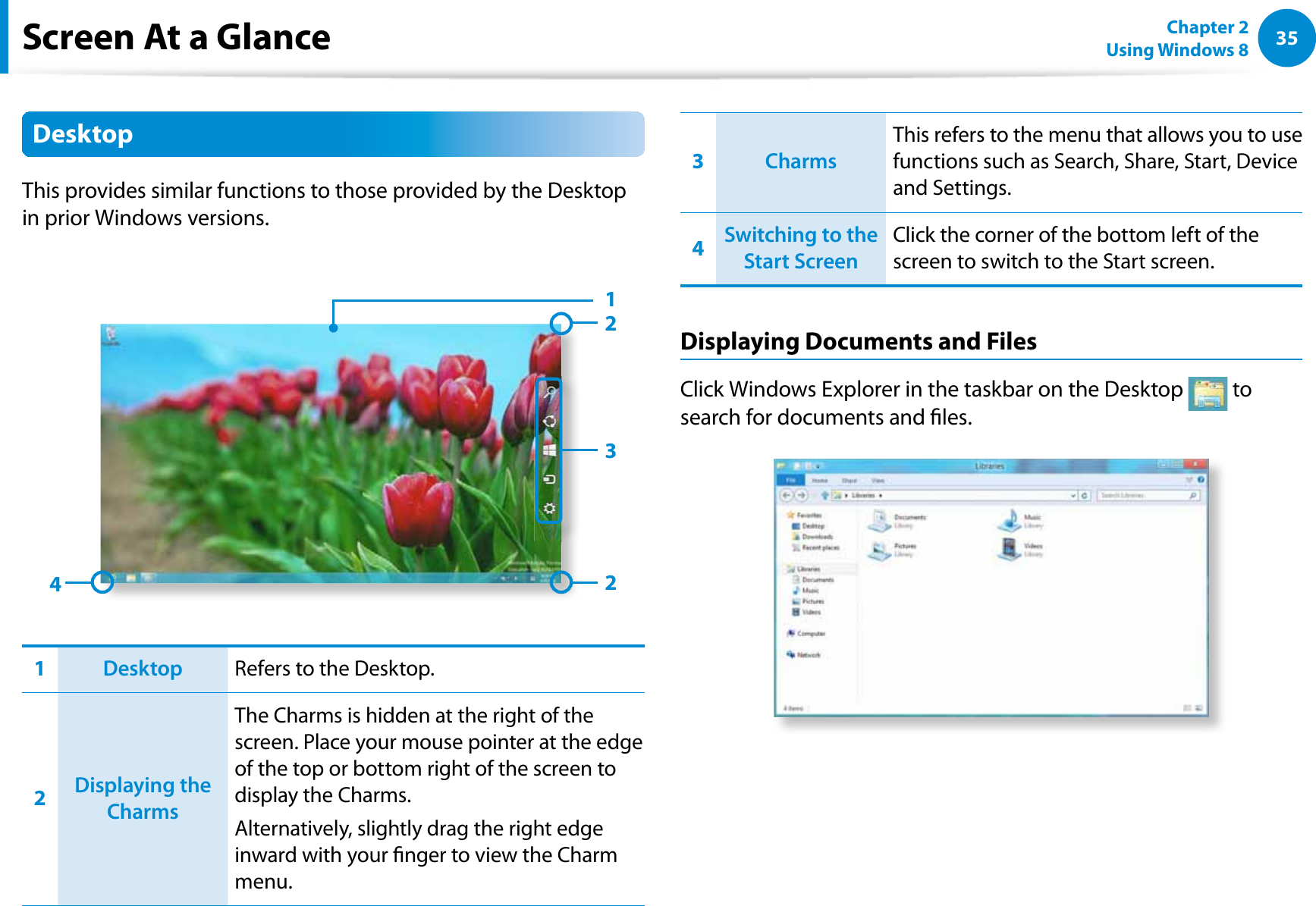The width and height of the screenshot is (1316, 906).
Task: Close the Libraries window
Action: [1195, 465]
